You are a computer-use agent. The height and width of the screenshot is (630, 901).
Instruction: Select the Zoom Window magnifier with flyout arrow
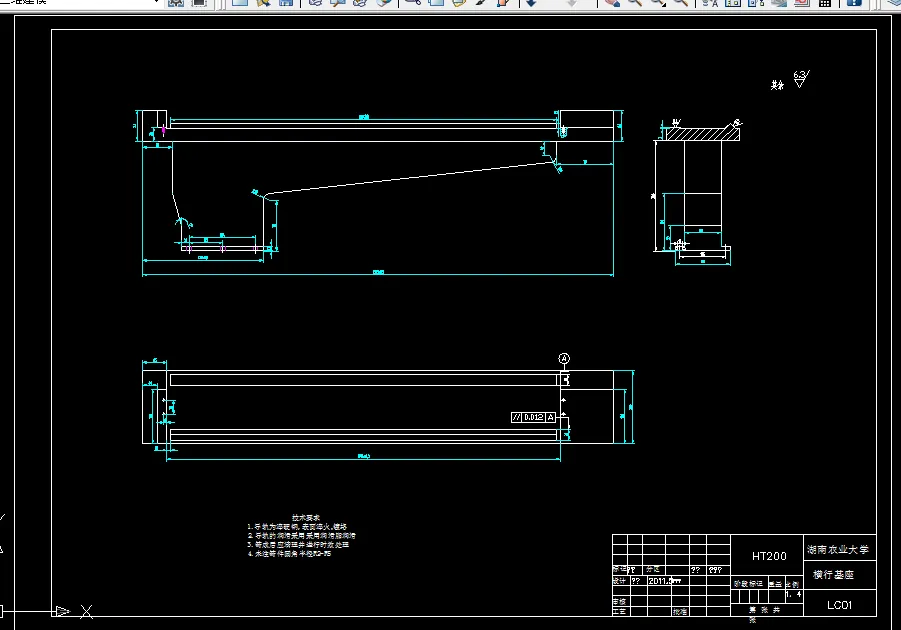tap(658, 3)
